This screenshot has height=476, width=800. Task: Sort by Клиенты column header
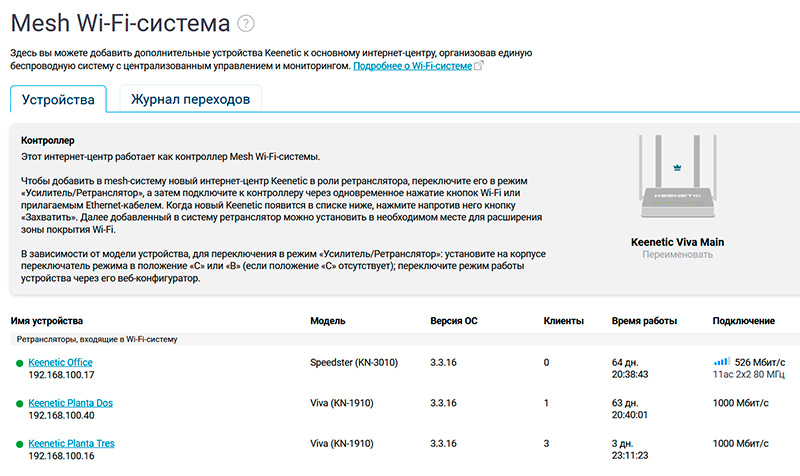point(563,321)
